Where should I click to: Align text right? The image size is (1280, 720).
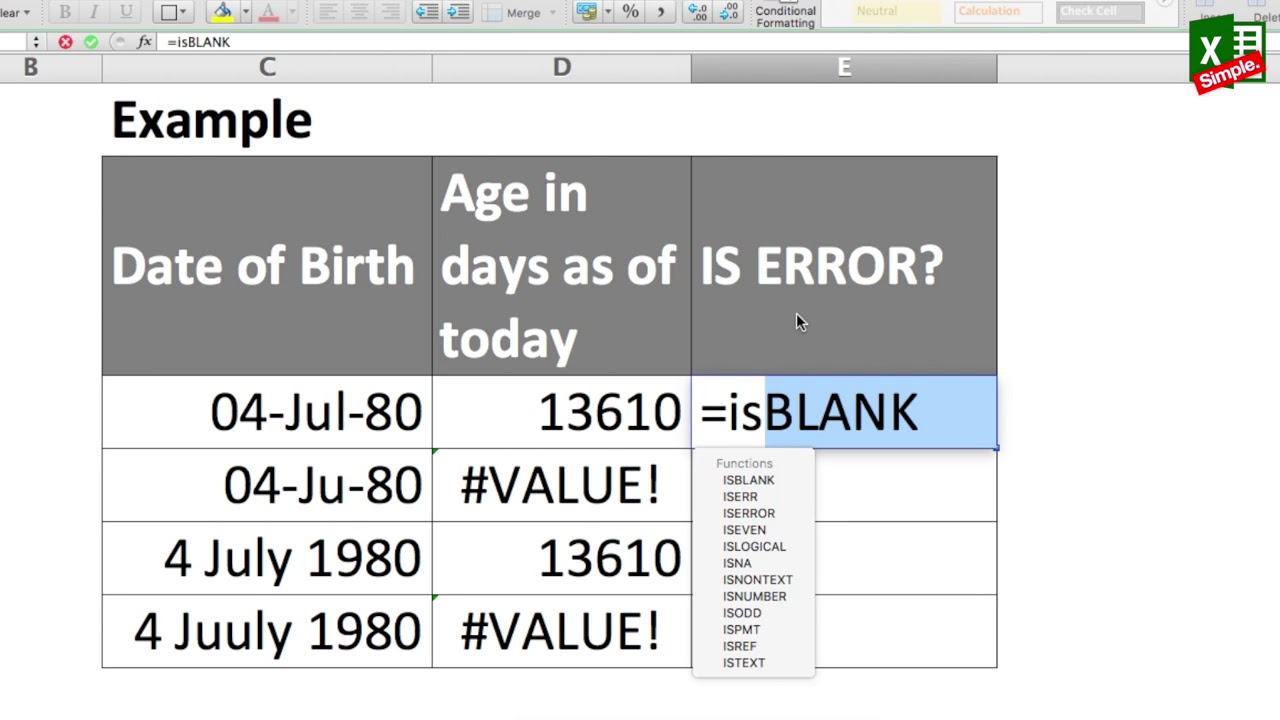[390, 12]
